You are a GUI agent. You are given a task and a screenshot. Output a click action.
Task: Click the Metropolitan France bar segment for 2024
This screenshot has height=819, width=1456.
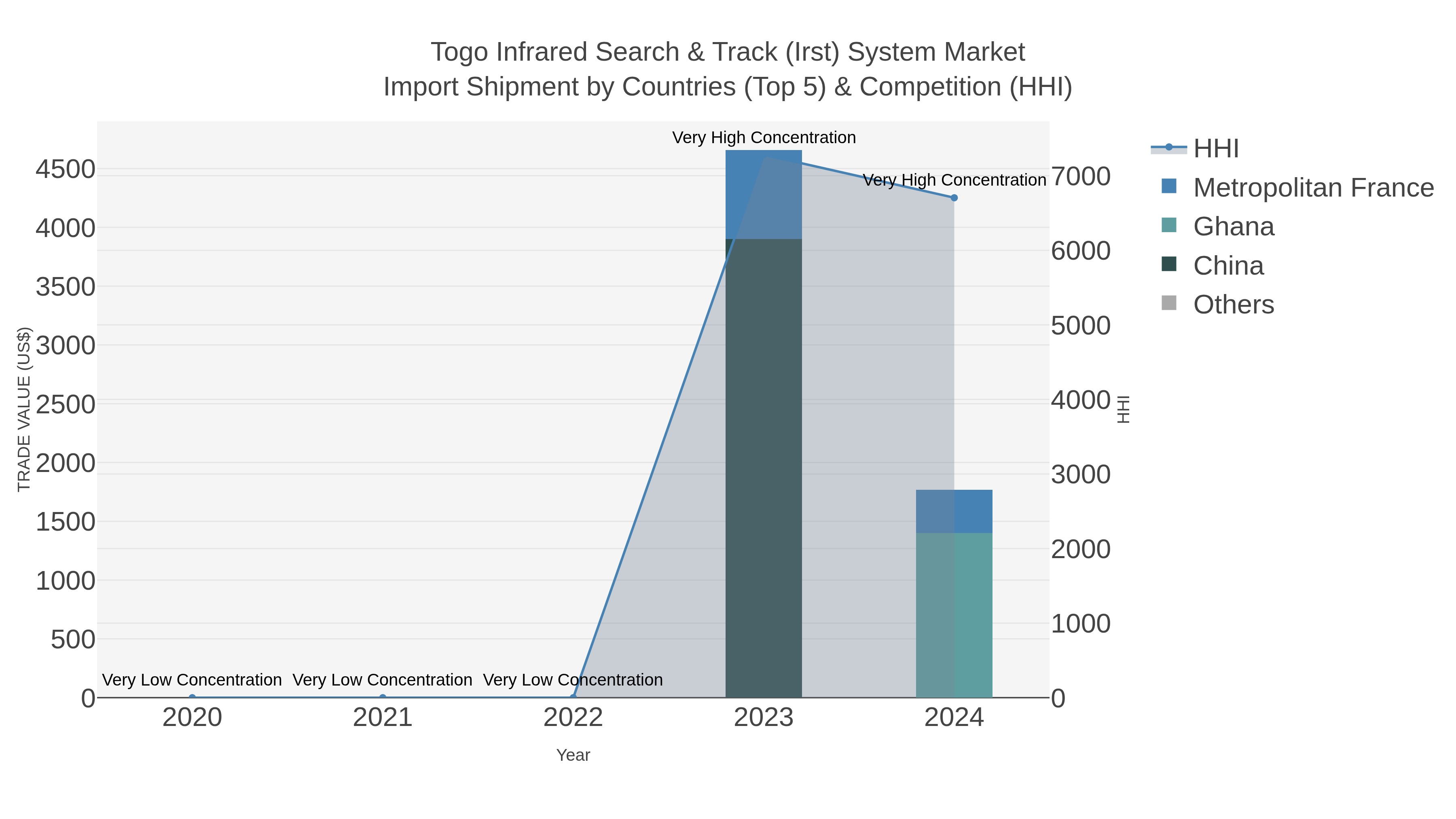pos(954,512)
